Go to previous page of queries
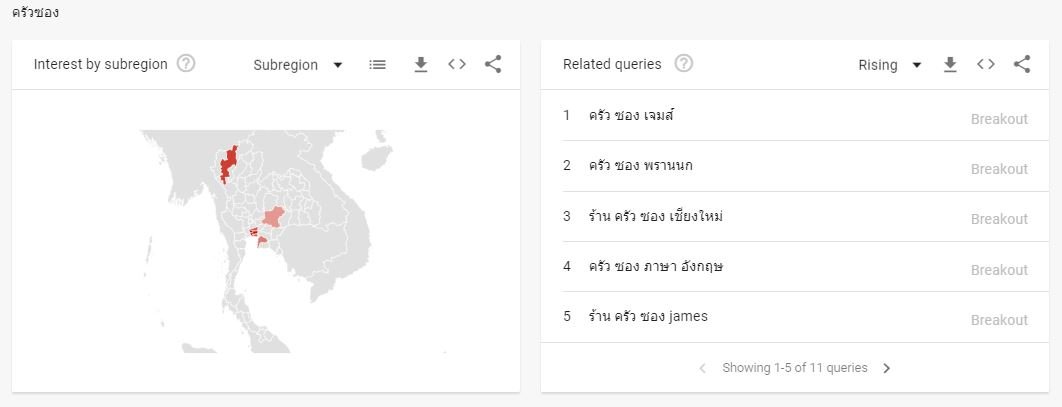The height and width of the screenshot is (407, 1062). click(x=702, y=368)
